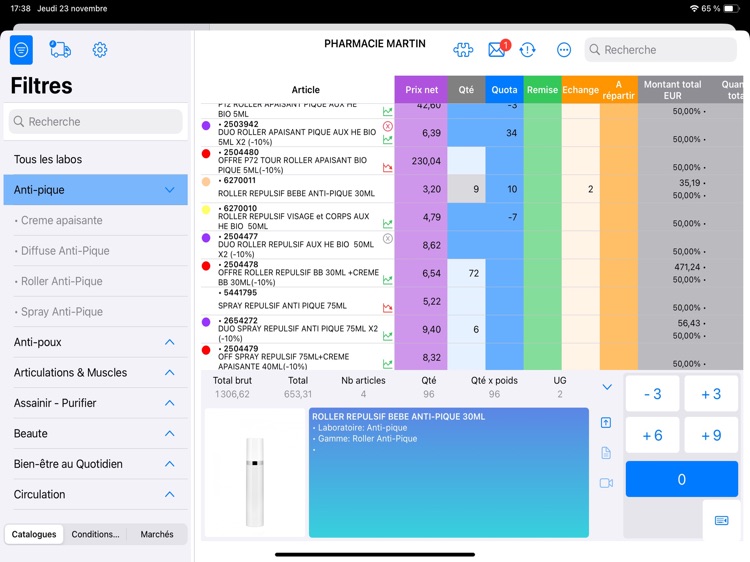750x562 pixels.
Task: Switch to the Marchés tab
Action: coord(157,534)
